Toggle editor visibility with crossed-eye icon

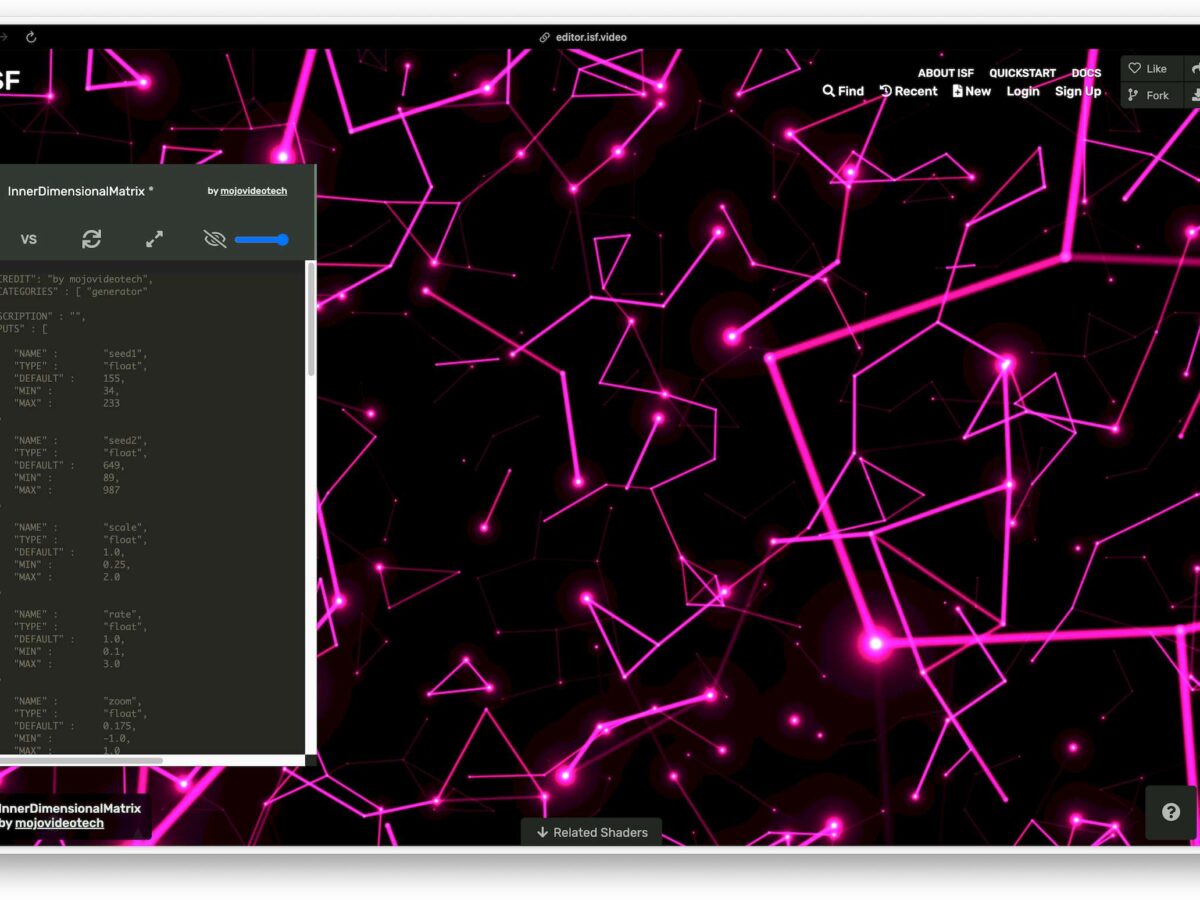(x=214, y=239)
